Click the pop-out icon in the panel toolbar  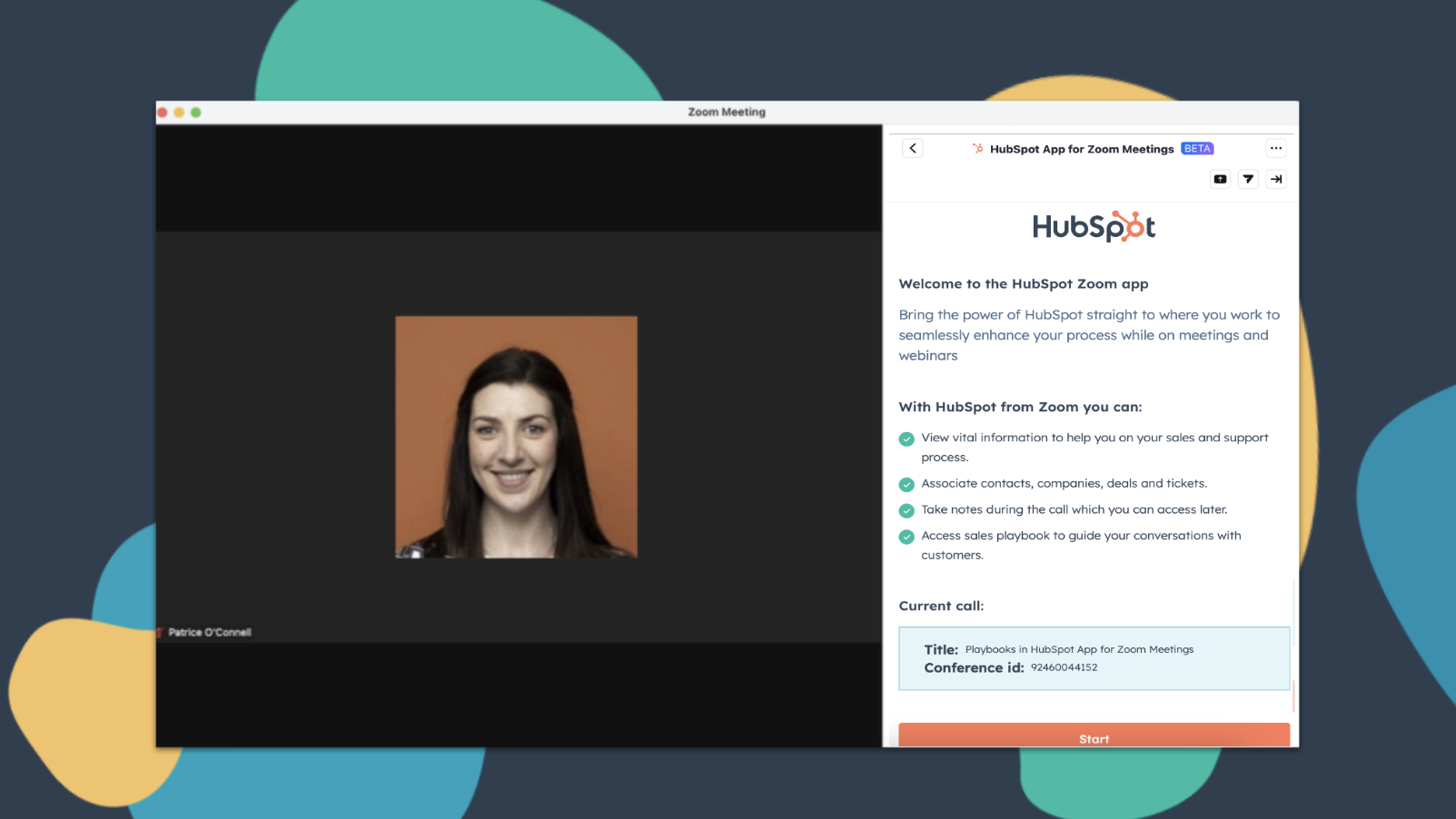click(x=1220, y=179)
